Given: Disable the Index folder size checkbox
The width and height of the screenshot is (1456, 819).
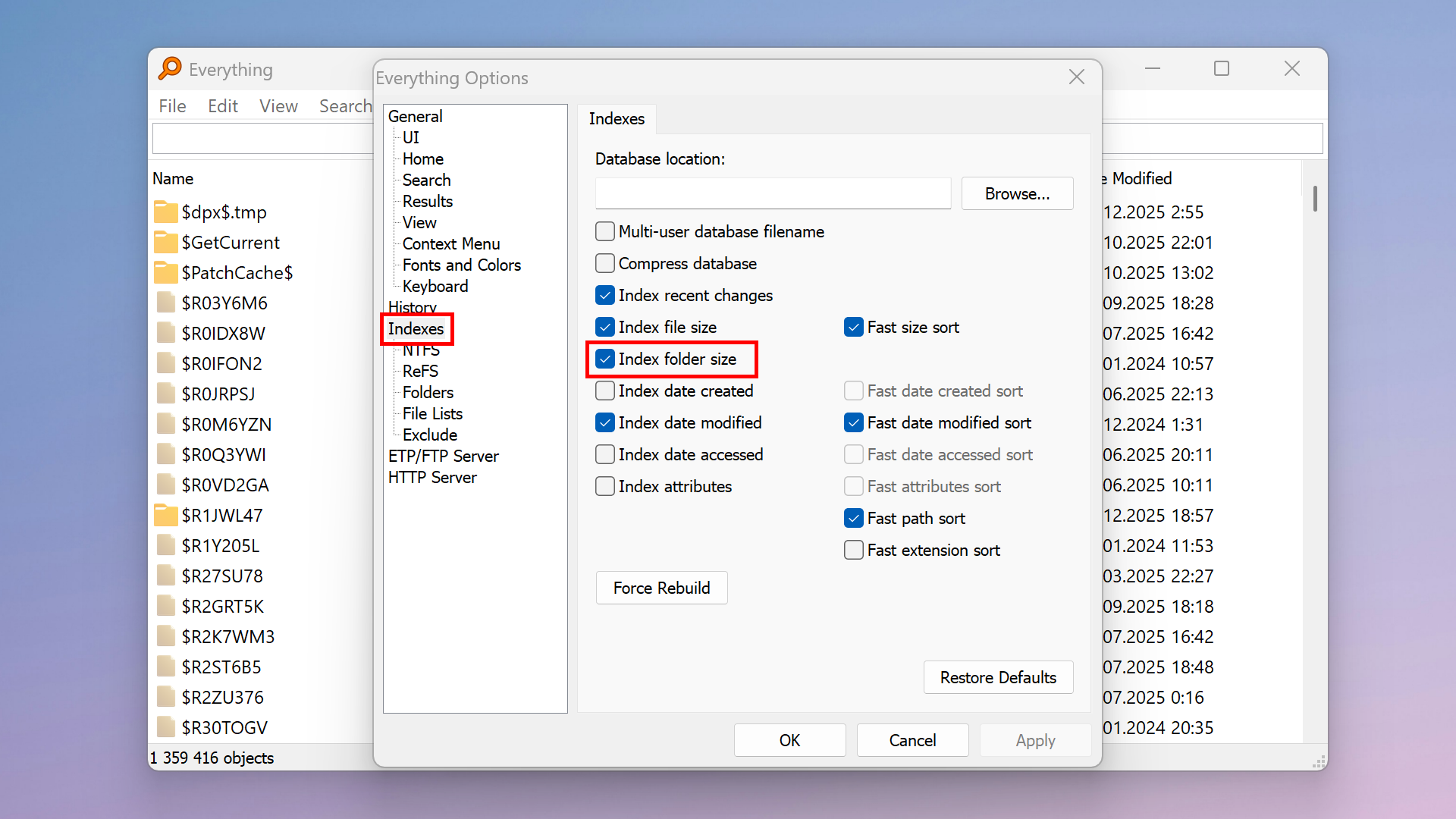Looking at the screenshot, I should click(x=605, y=359).
